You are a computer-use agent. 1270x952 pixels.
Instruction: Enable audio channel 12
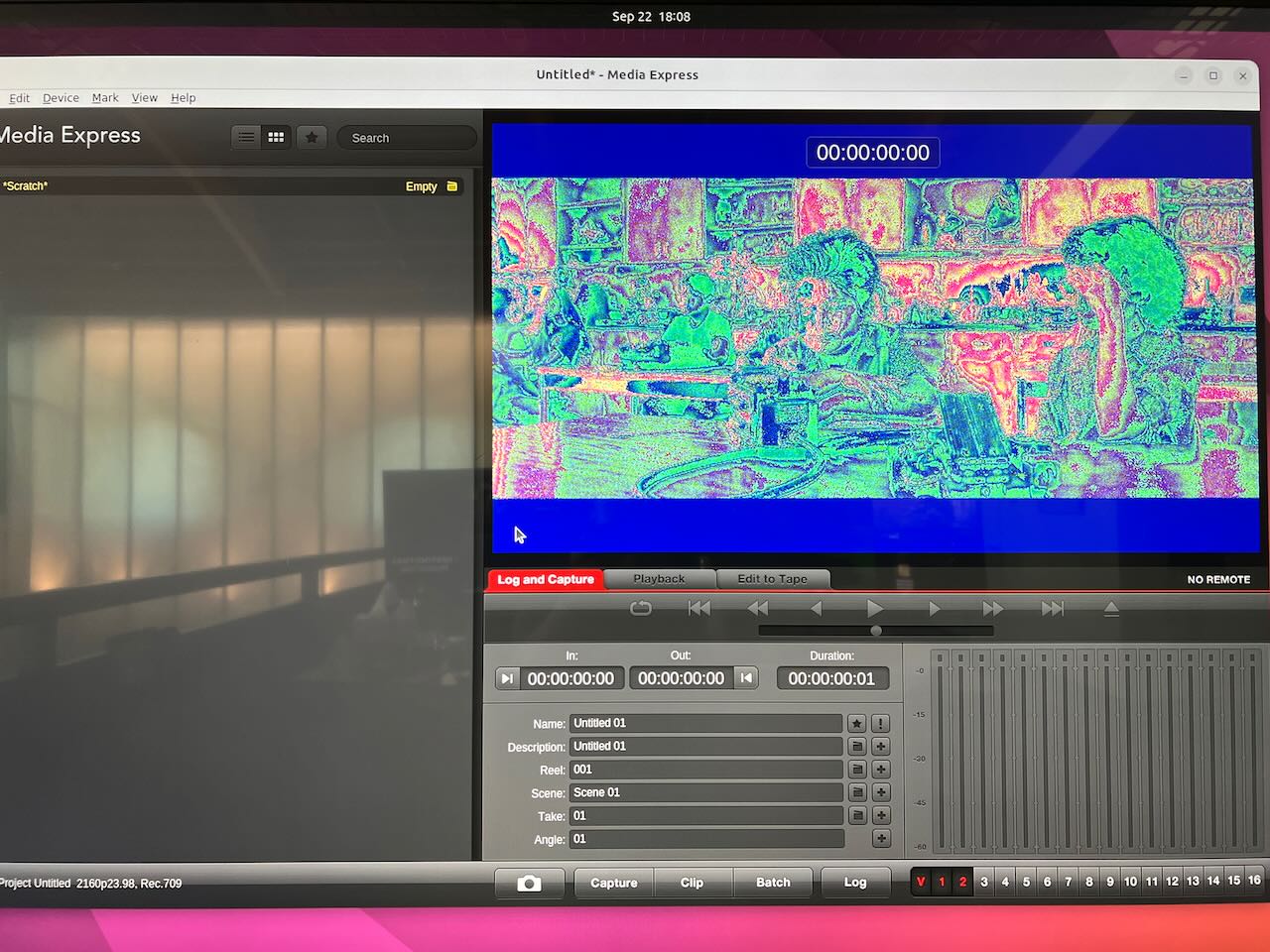(1172, 881)
